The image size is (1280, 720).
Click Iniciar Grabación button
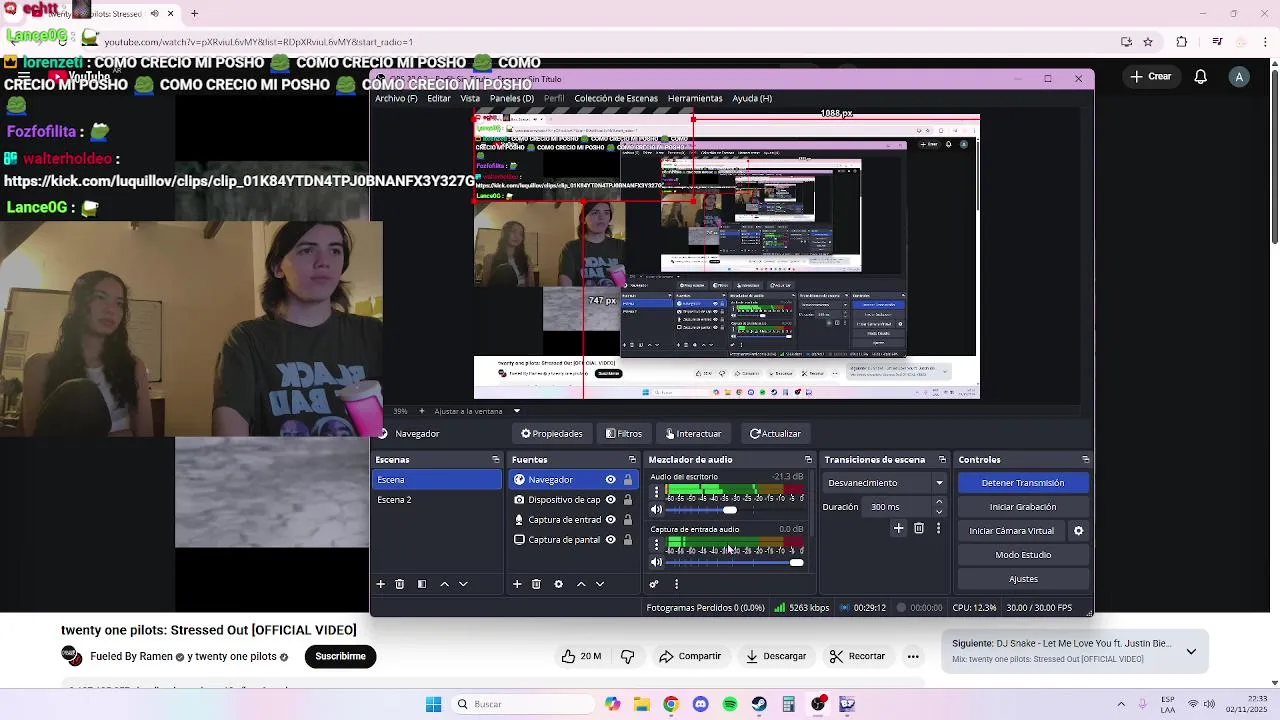pos(1022,507)
